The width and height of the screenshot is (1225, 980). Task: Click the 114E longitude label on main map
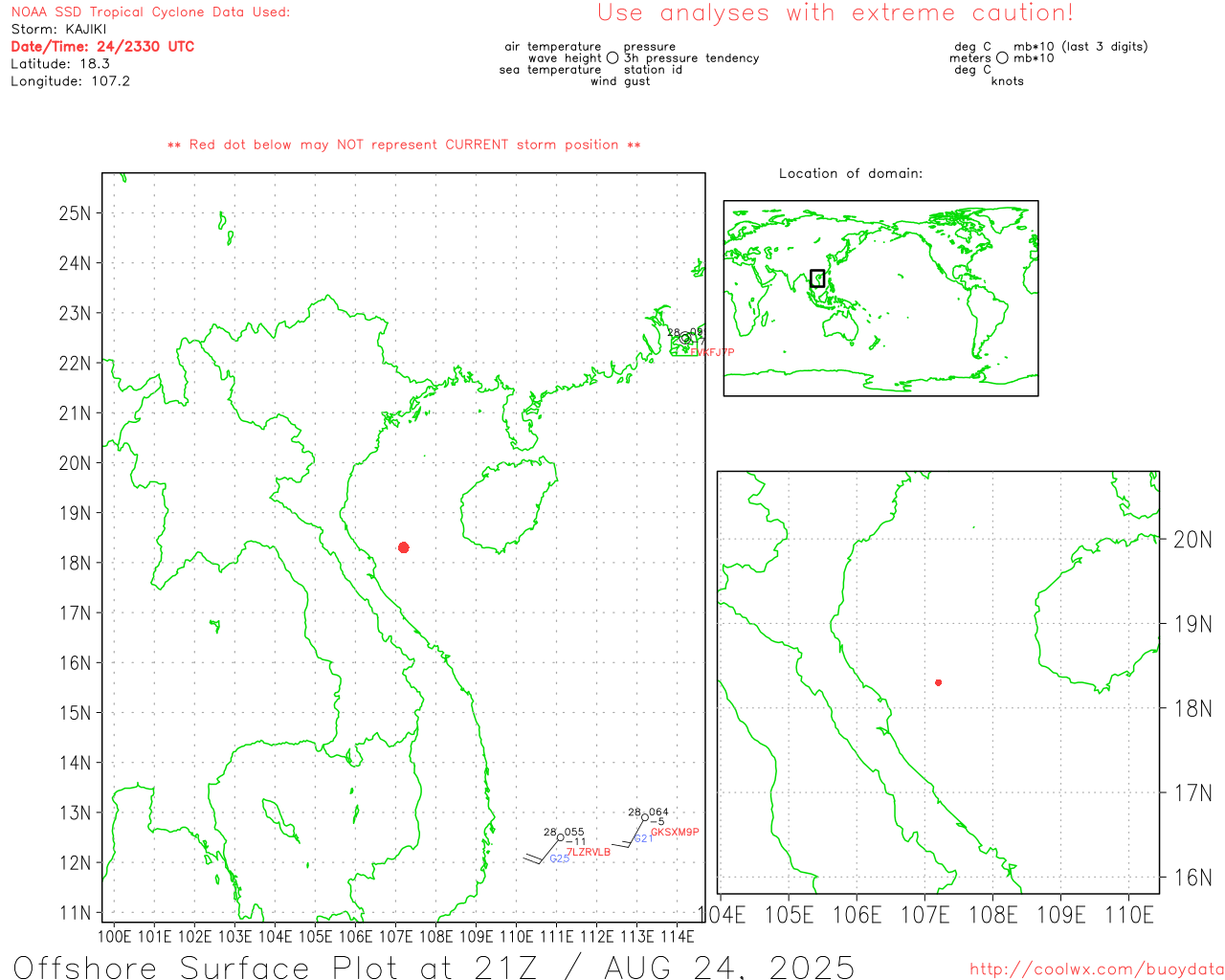click(677, 936)
